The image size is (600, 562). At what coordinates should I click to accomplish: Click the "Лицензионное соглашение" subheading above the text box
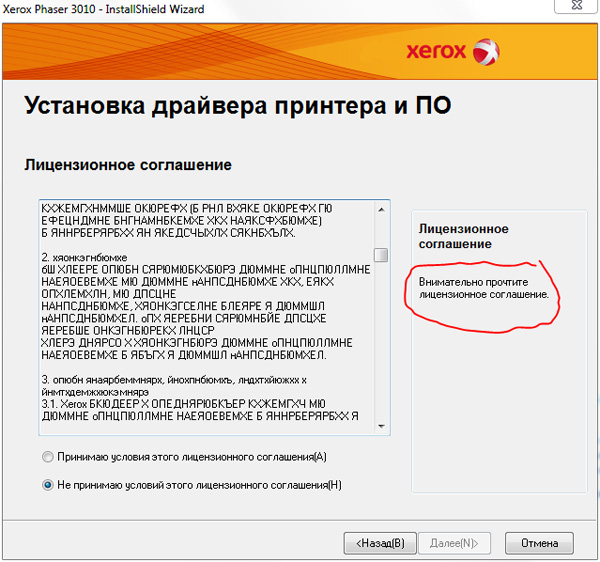coord(128,164)
